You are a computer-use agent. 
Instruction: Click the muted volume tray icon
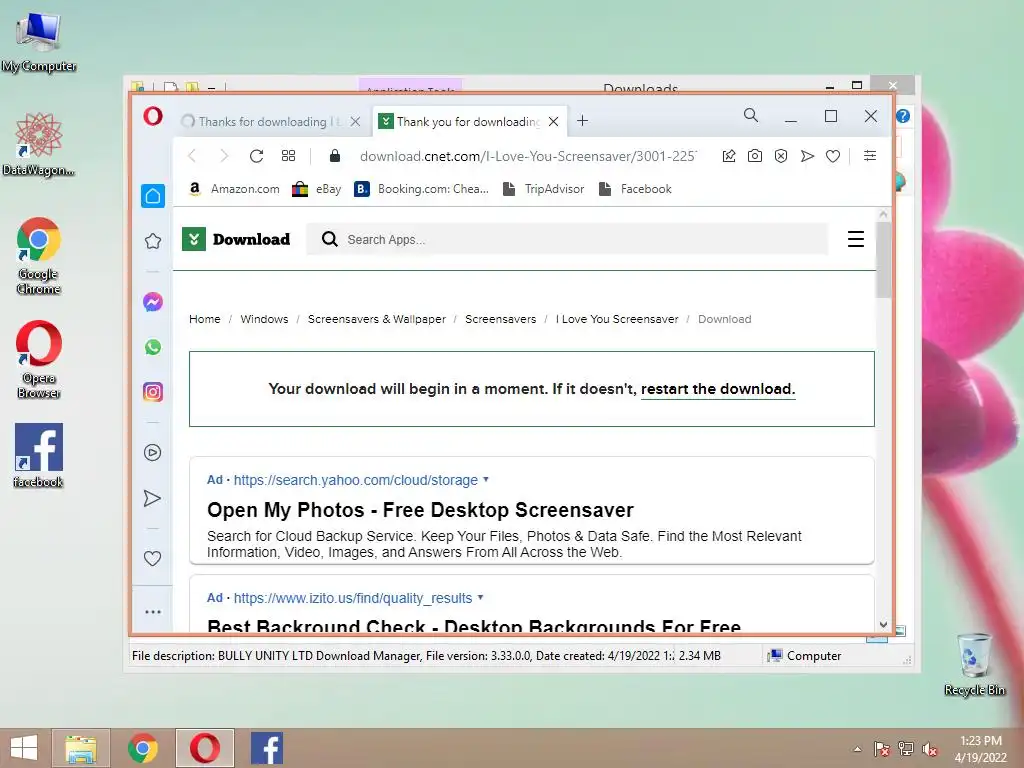[x=930, y=749]
